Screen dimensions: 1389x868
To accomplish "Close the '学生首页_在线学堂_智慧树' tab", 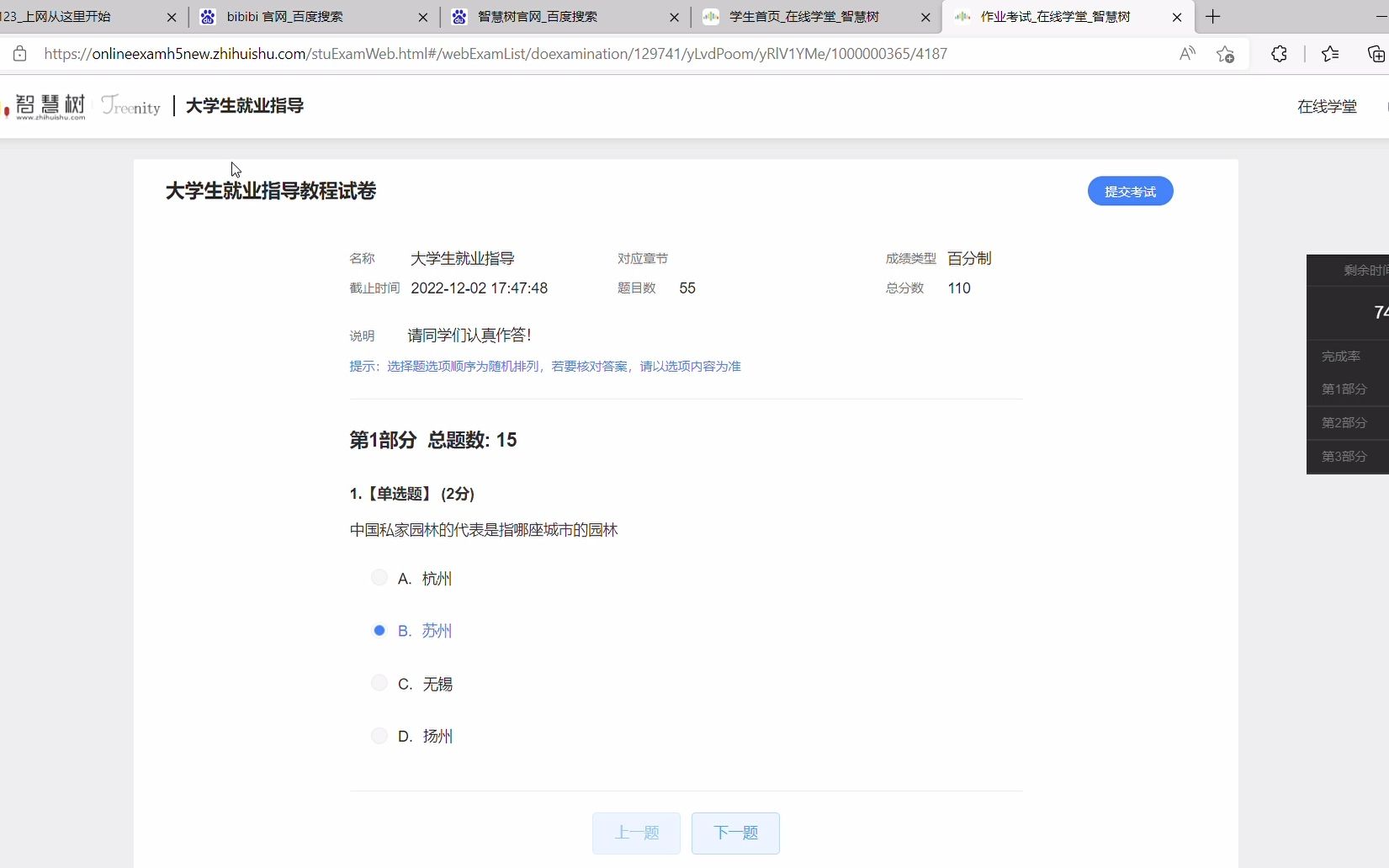I will coord(925,17).
